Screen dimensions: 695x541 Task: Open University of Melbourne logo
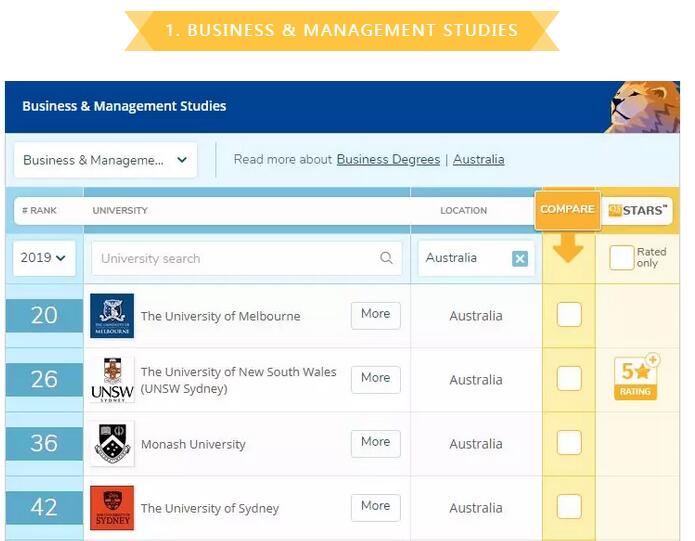tap(112, 315)
